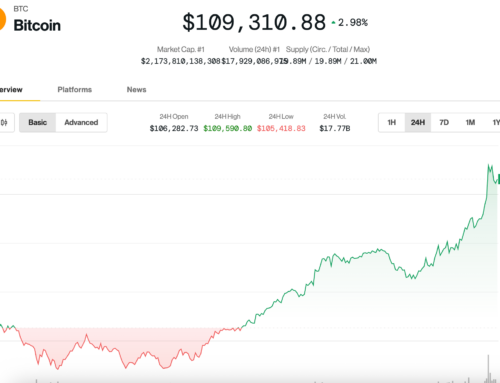Click the 24H Open value $106,282.73
The image size is (500, 383).
(174, 128)
